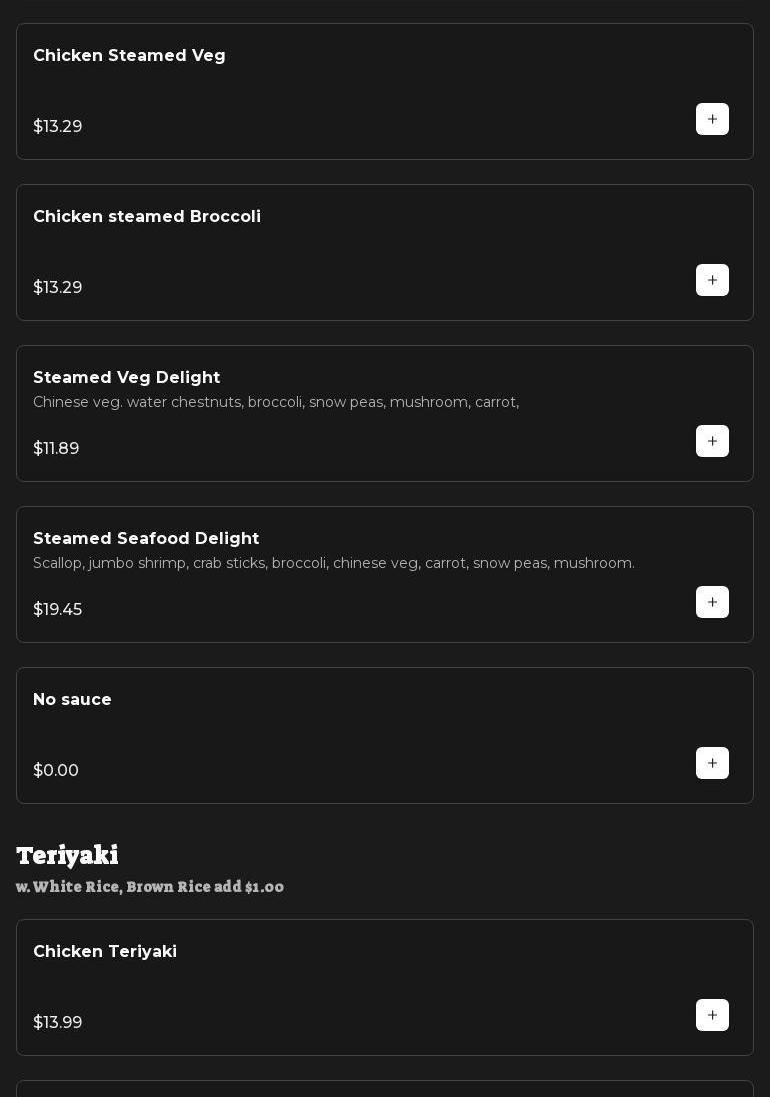Click the brown rice add $1.00 note

[150, 887]
